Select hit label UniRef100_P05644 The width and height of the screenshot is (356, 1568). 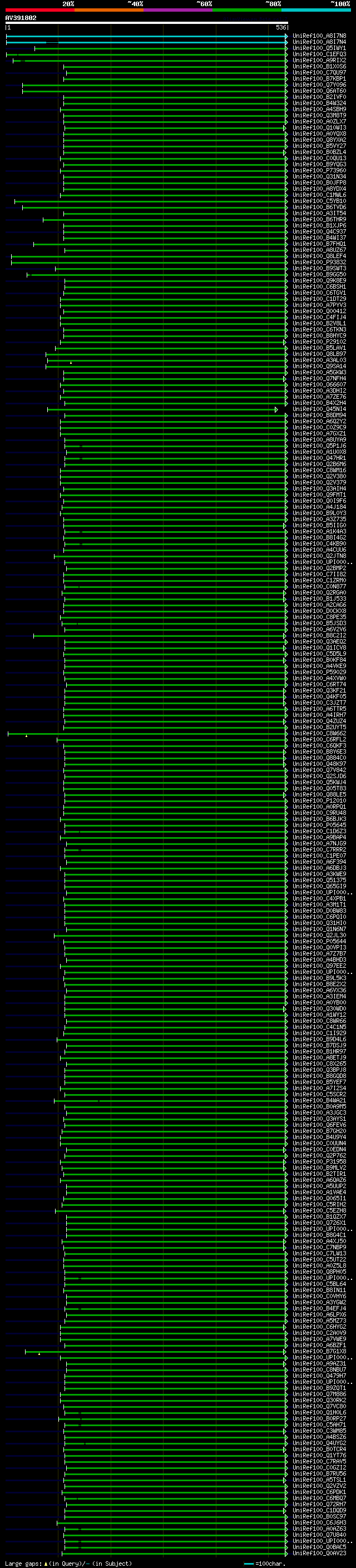click(319, 942)
